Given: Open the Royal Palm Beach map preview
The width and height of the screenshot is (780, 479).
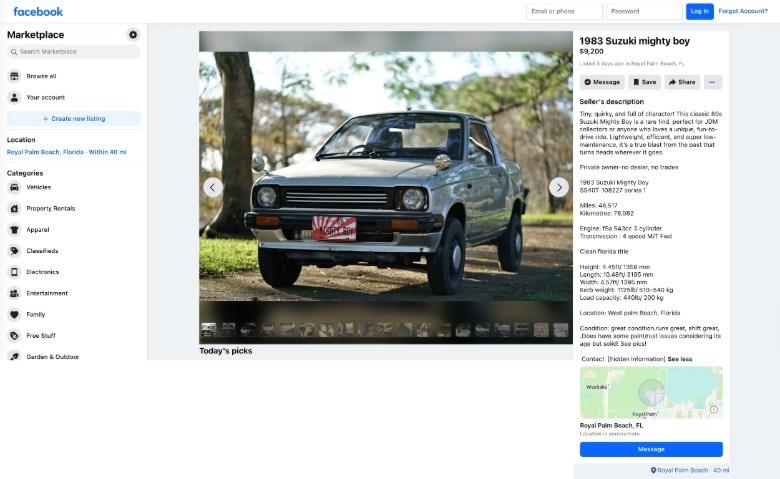Looking at the screenshot, I should [x=651, y=392].
